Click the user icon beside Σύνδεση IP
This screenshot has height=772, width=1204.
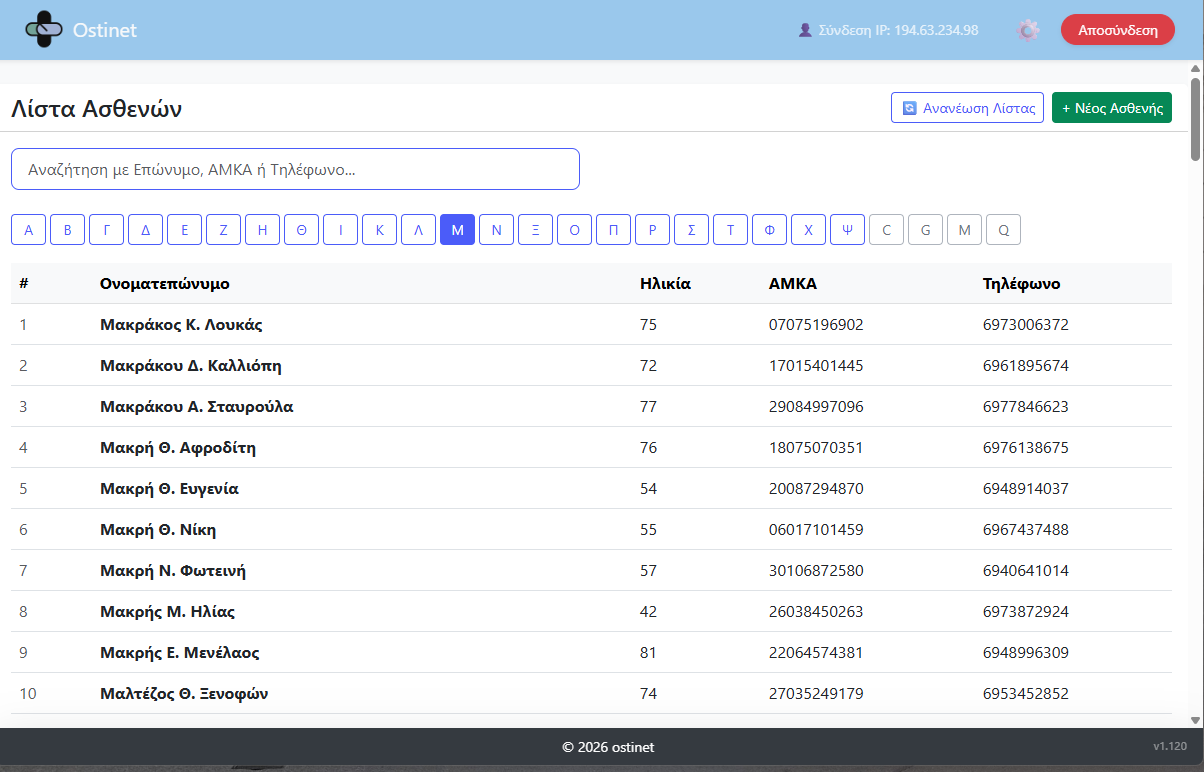805,30
